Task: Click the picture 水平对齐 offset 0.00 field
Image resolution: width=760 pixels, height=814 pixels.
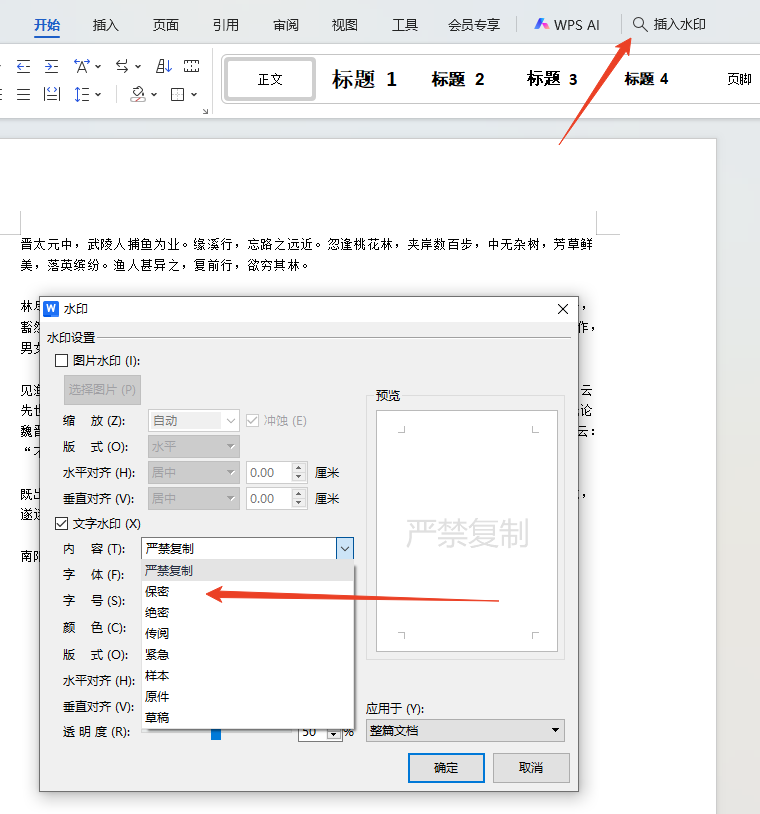Action: pos(270,472)
